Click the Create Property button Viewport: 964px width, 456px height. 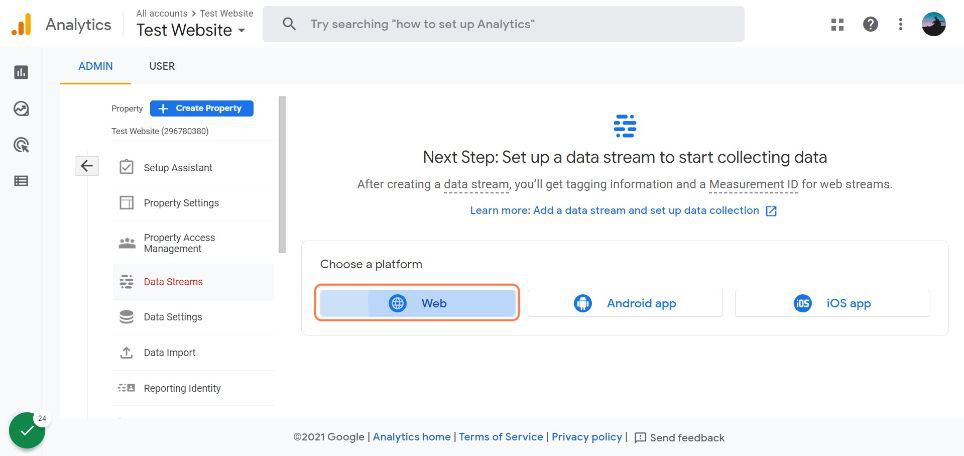tap(202, 108)
